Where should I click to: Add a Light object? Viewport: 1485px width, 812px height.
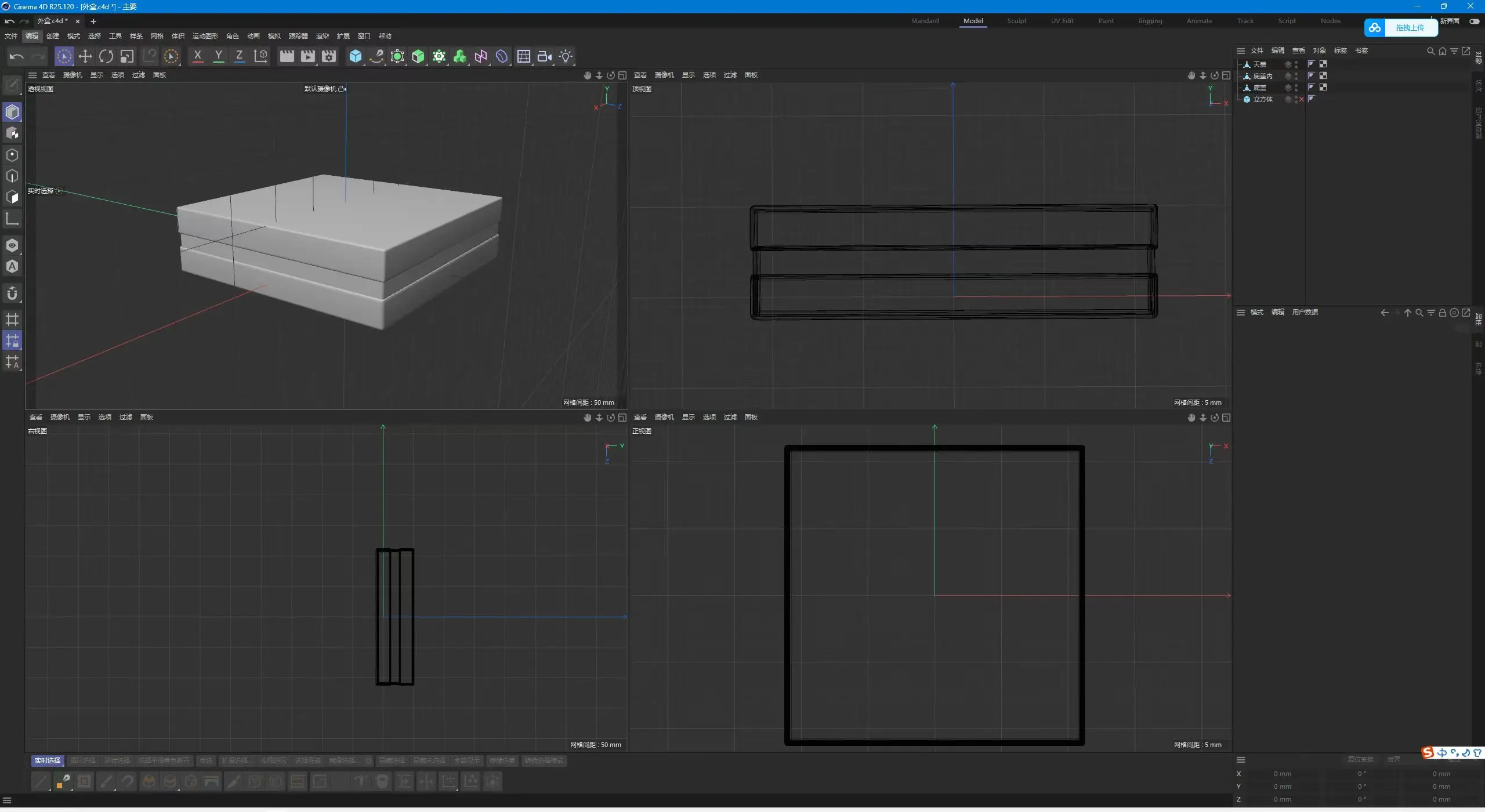tap(566, 56)
